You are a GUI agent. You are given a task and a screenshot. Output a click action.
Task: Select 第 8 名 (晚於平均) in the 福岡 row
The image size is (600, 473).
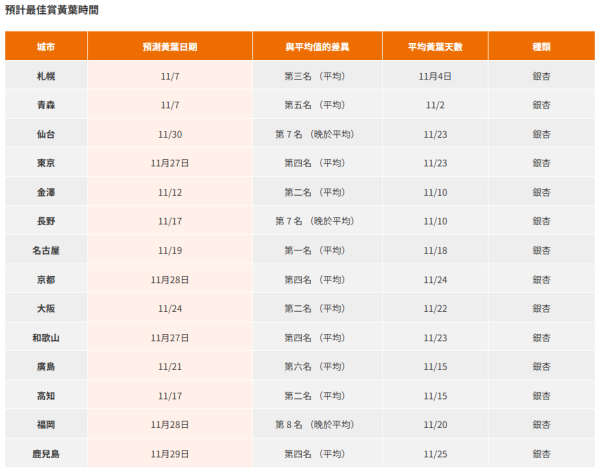314,425
